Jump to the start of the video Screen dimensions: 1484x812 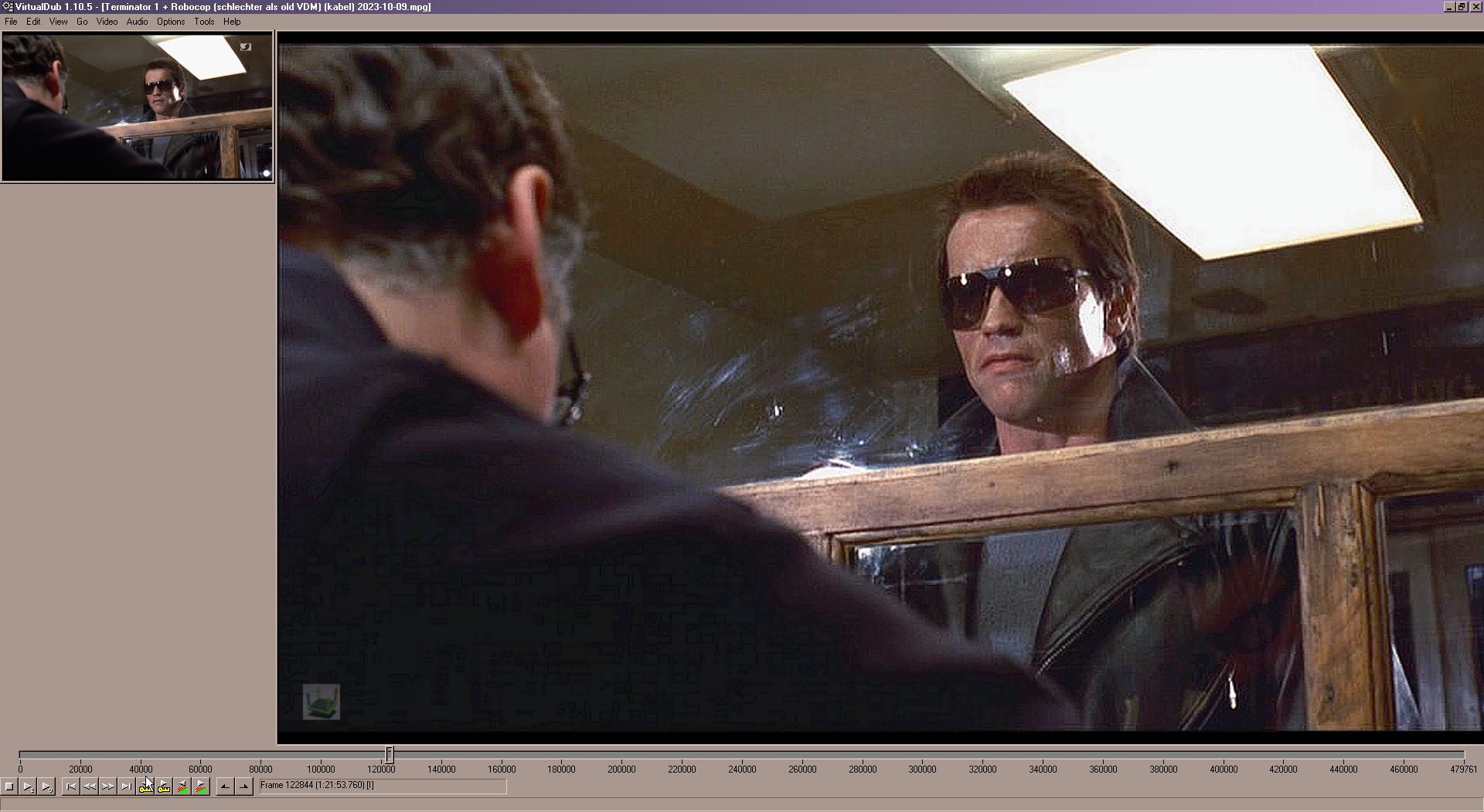71,787
